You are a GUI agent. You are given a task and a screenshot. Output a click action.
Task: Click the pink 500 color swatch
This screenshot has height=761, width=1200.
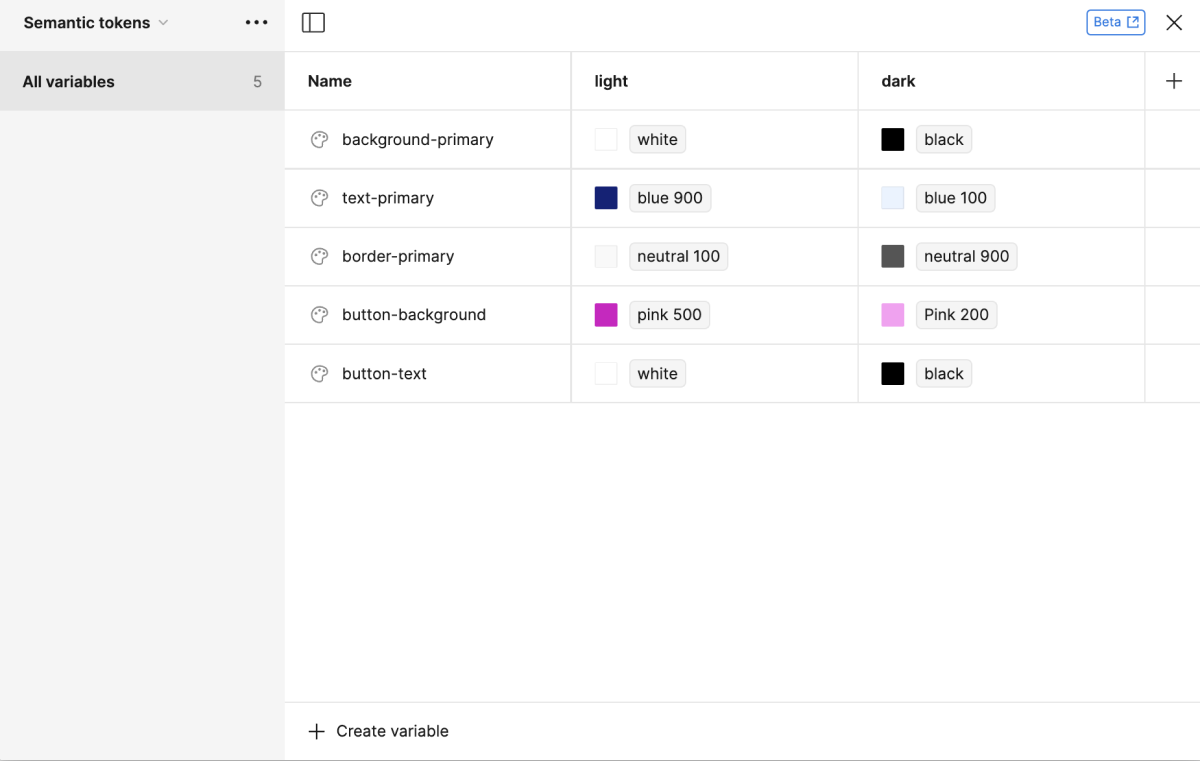pyautogui.click(x=606, y=315)
